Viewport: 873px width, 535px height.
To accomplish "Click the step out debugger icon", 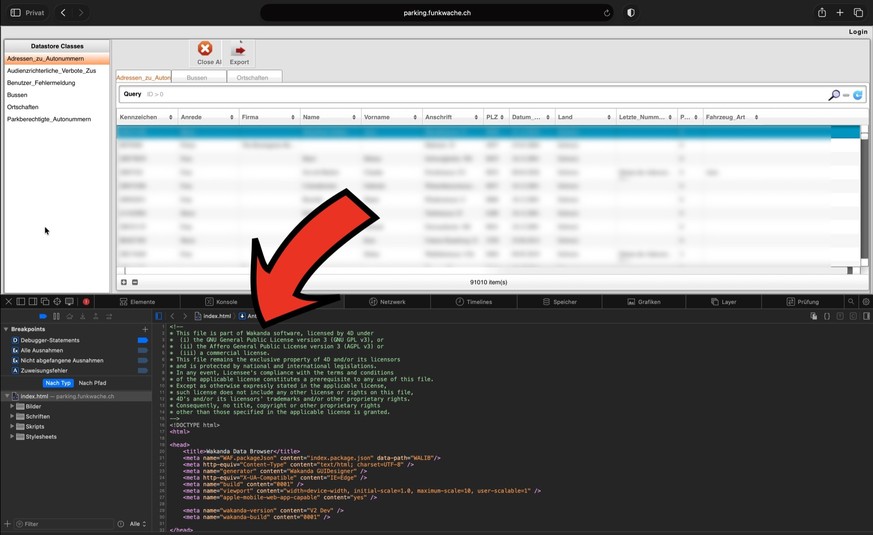I will 96,316.
